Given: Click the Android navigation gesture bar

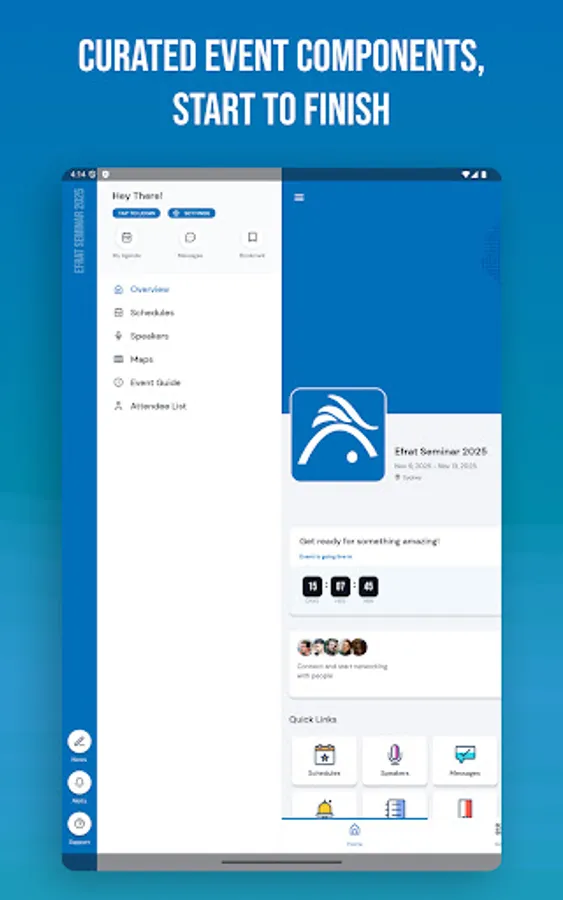Looking at the screenshot, I should (x=282, y=862).
